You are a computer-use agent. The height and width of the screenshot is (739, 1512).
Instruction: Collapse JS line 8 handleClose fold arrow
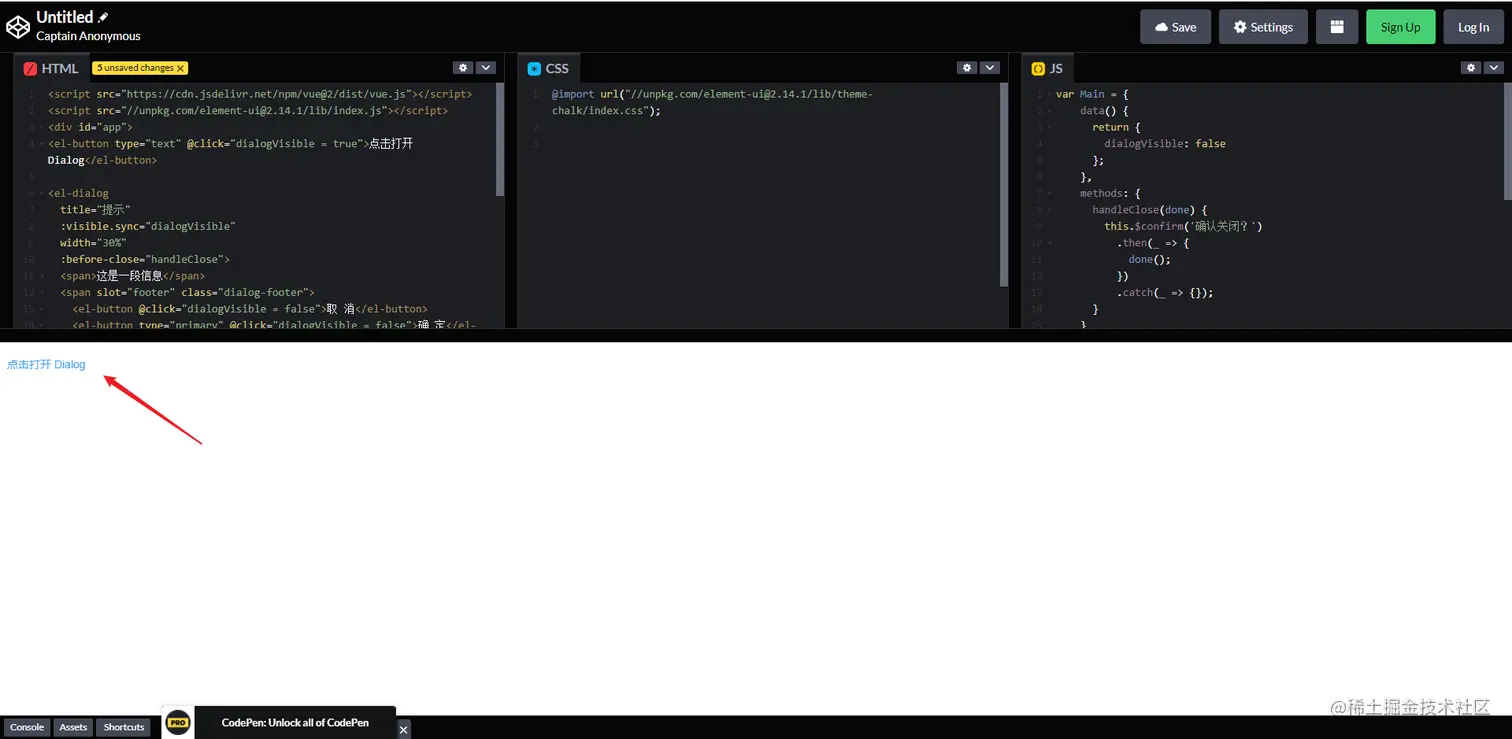1049,210
